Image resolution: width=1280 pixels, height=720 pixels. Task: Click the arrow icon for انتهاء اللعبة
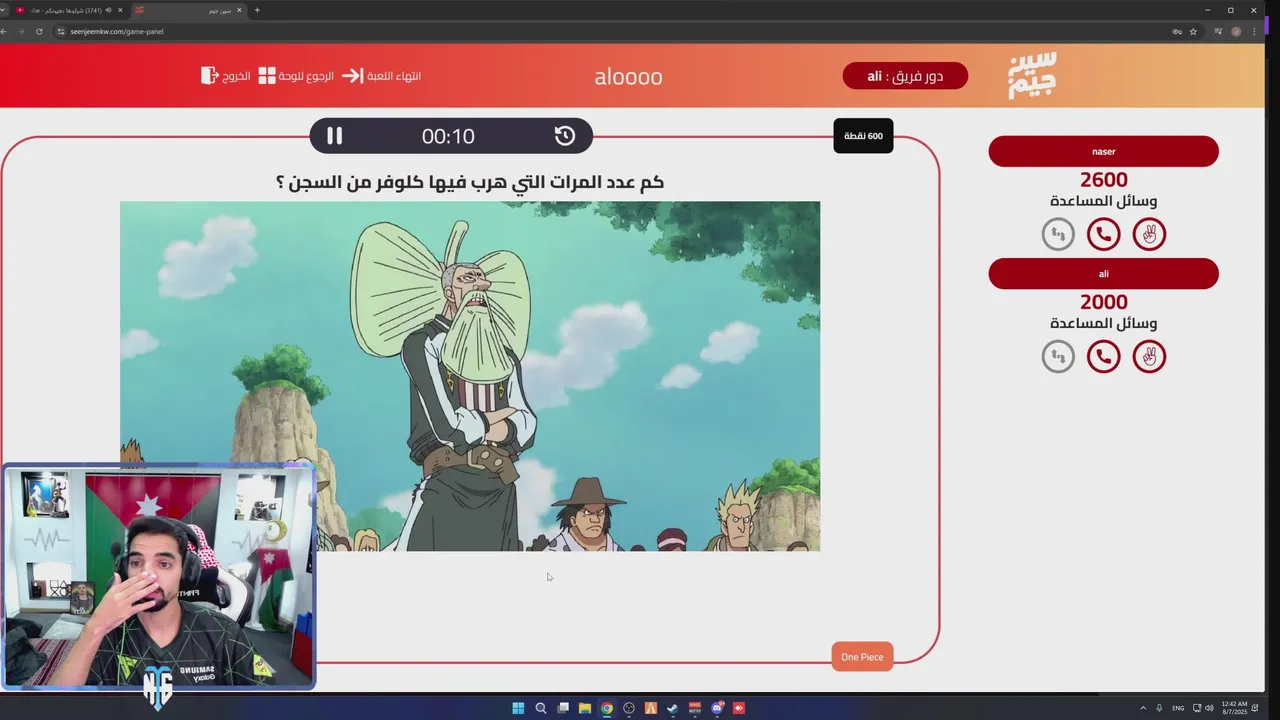[352, 76]
